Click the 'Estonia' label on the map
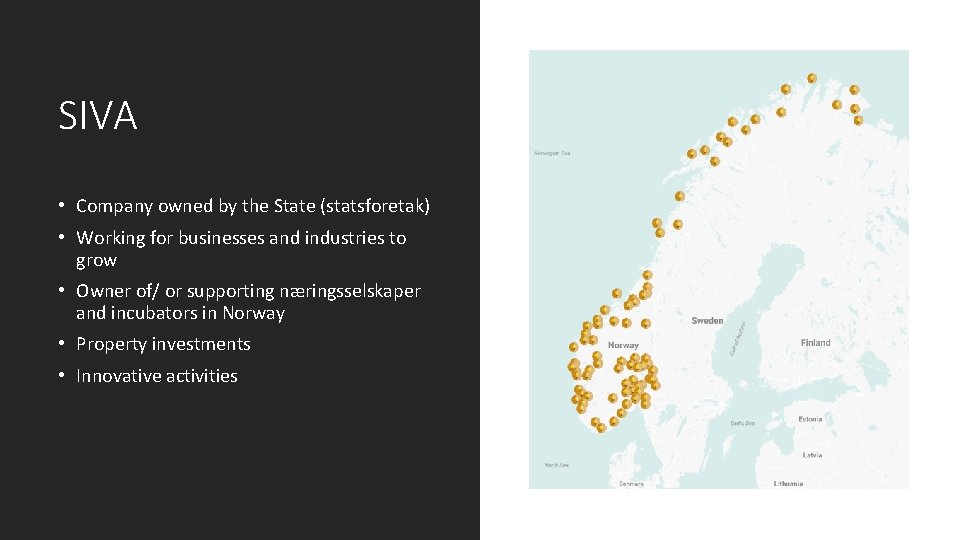Image resolution: width=960 pixels, height=540 pixels. tap(810, 419)
